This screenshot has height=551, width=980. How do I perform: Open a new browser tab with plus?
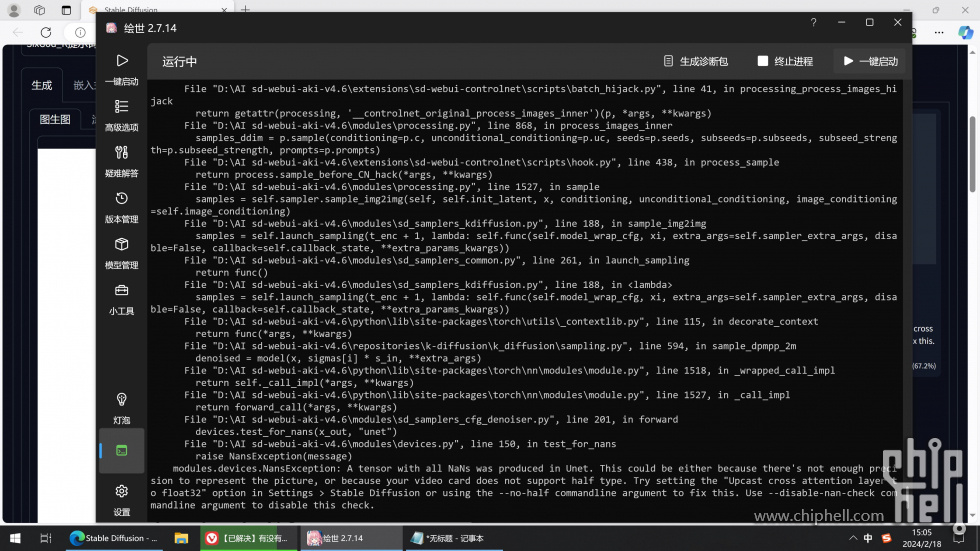point(245,10)
